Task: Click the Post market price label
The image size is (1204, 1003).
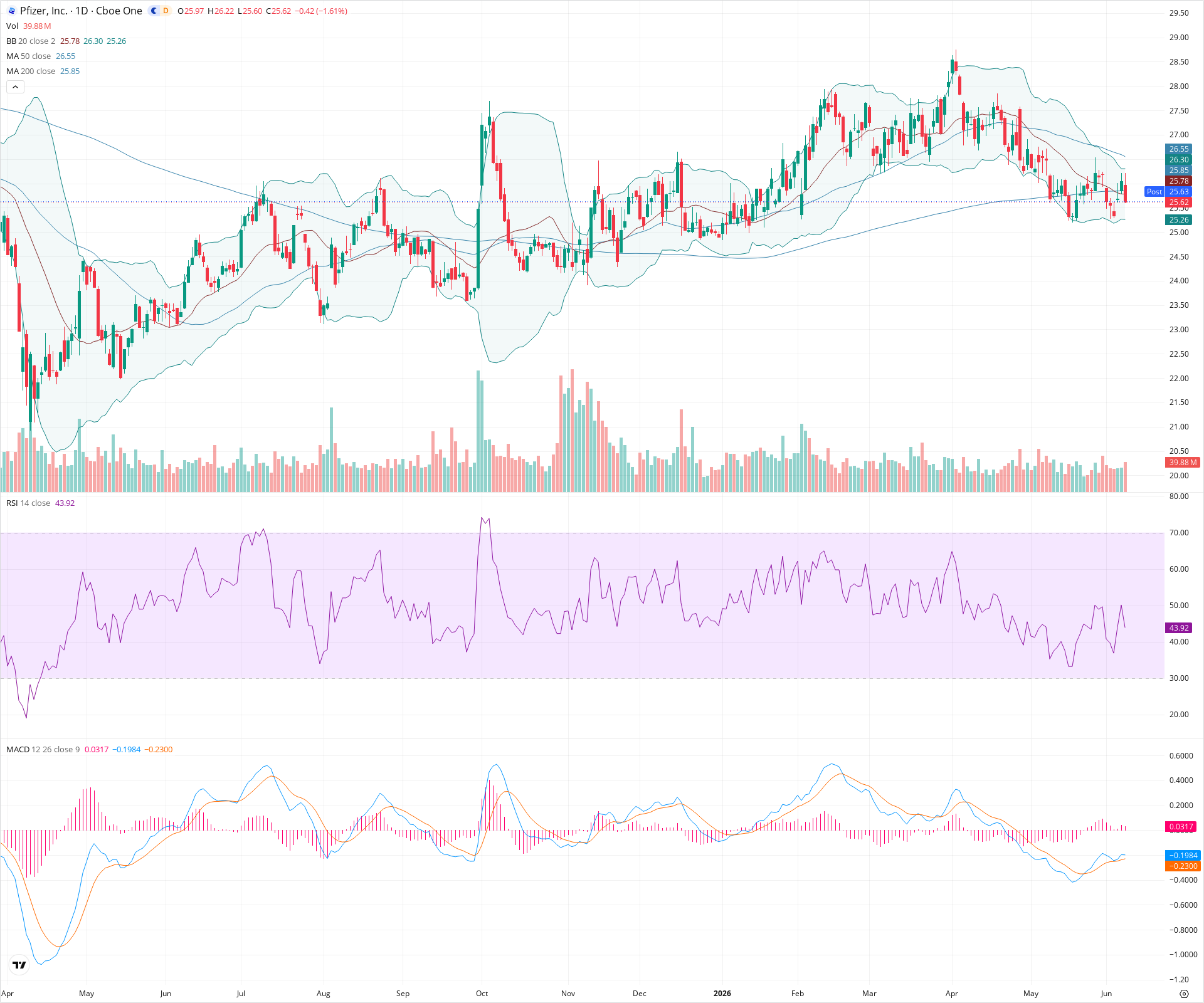Action: (1154, 192)
